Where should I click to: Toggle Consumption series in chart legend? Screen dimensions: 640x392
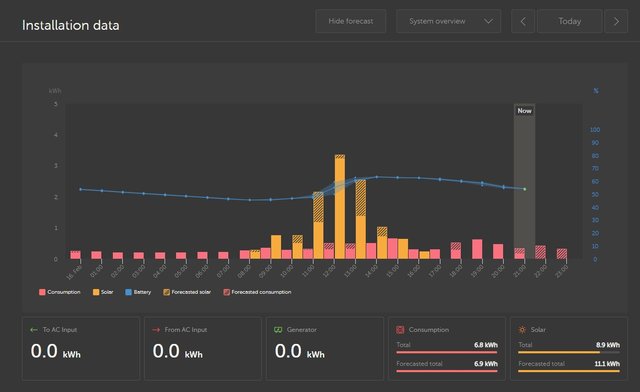(x=60, y=292)
